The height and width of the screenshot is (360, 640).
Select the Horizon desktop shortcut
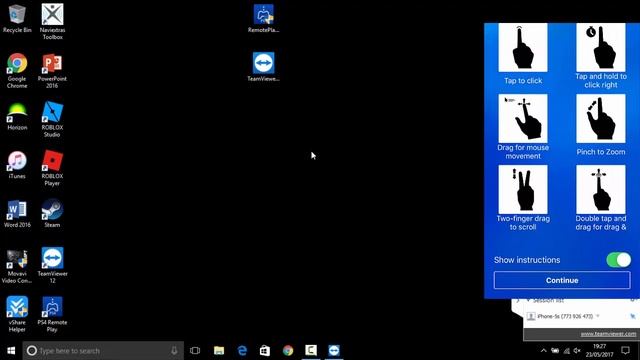(17, 116)
